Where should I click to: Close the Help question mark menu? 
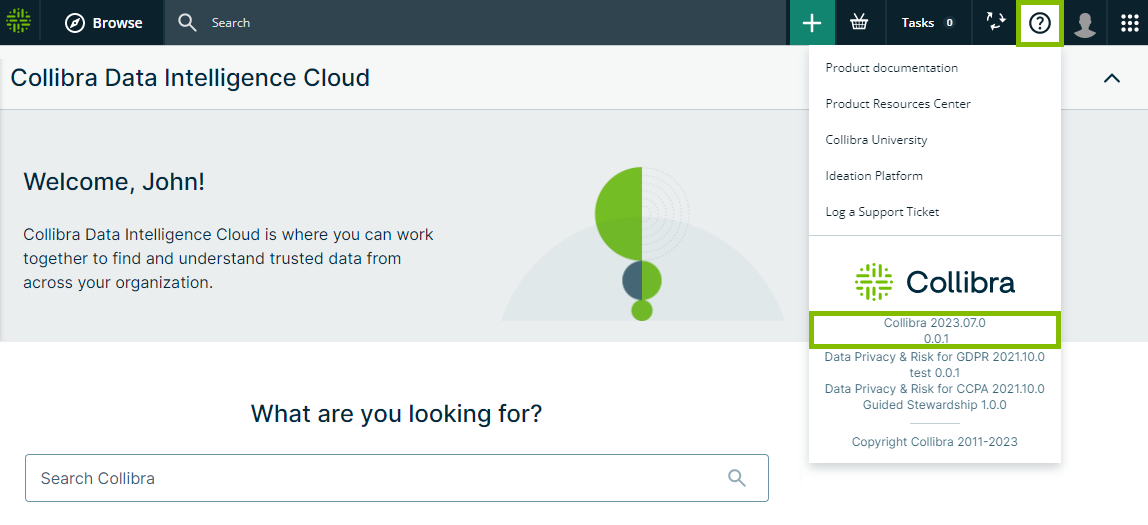coord(1040,23)
